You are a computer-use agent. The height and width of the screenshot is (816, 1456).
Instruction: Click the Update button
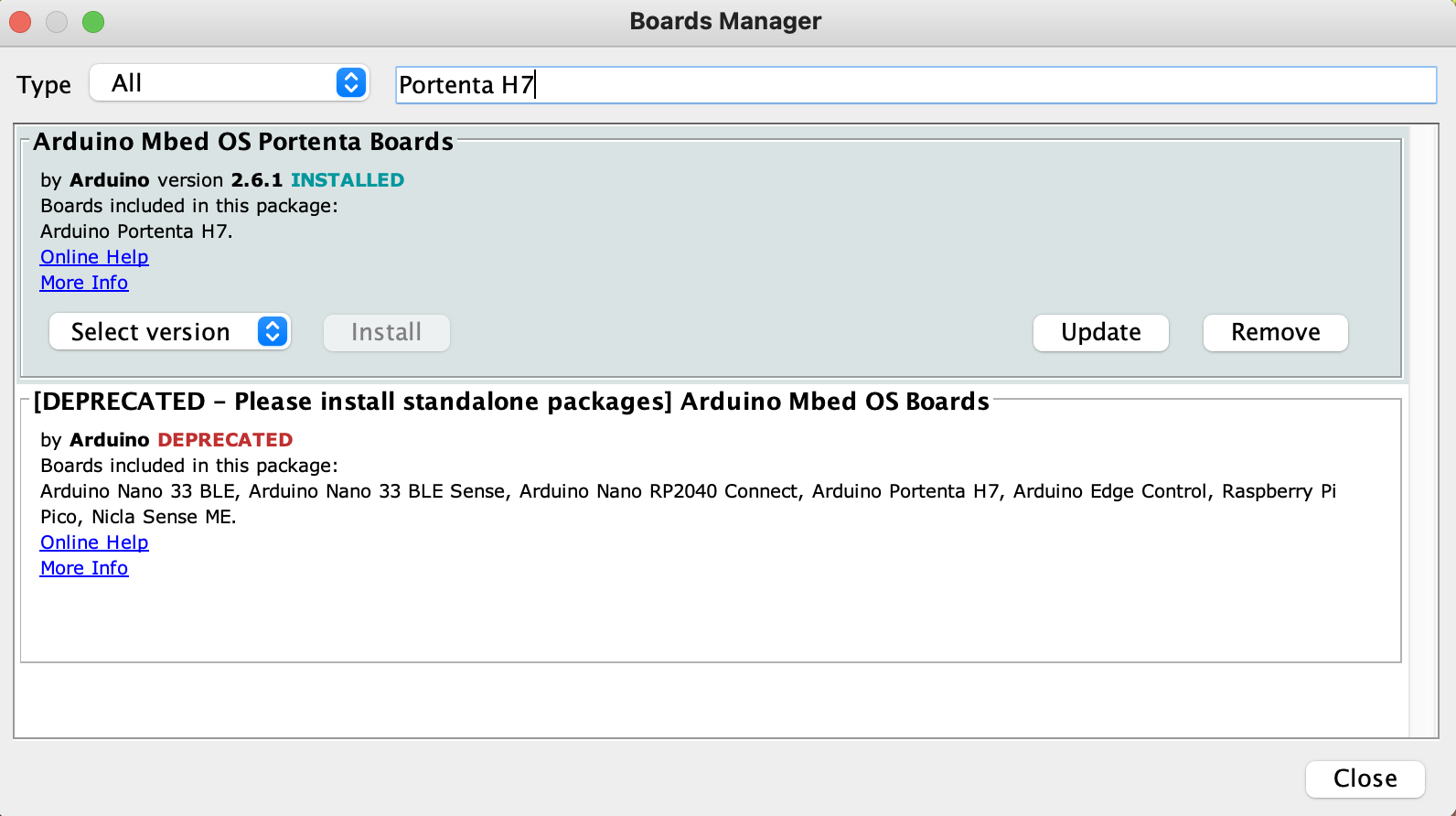tap(1101, 332)
